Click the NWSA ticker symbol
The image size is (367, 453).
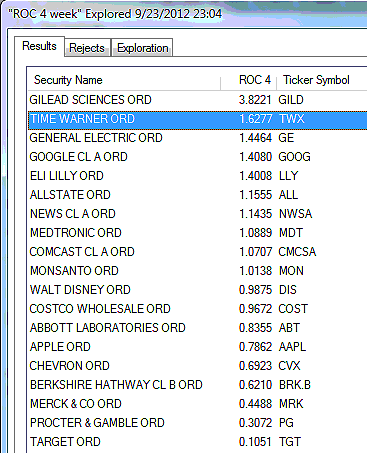tap(296, 214)
